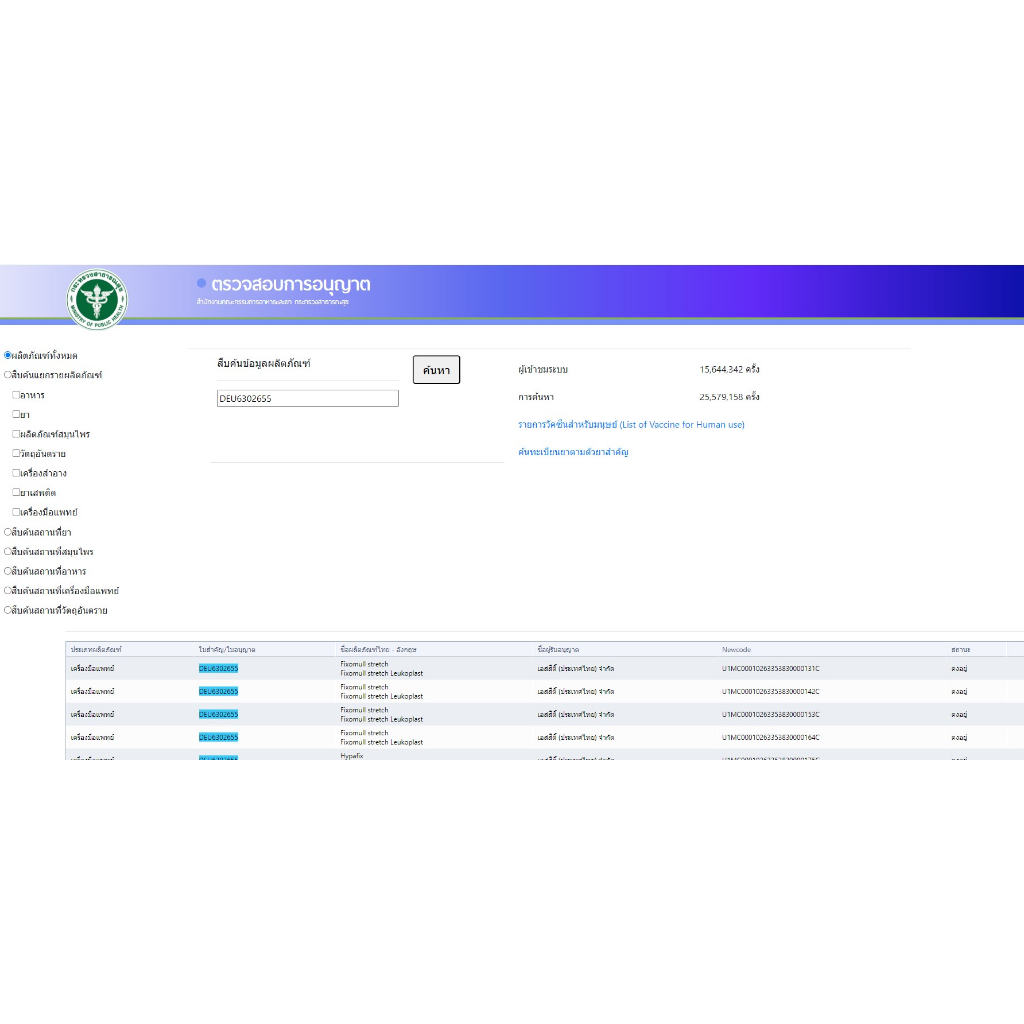This screenshot has height=1024, width=1024.
Task: Click the Ministry of Public Health logo
Action: tap(97, 295)
